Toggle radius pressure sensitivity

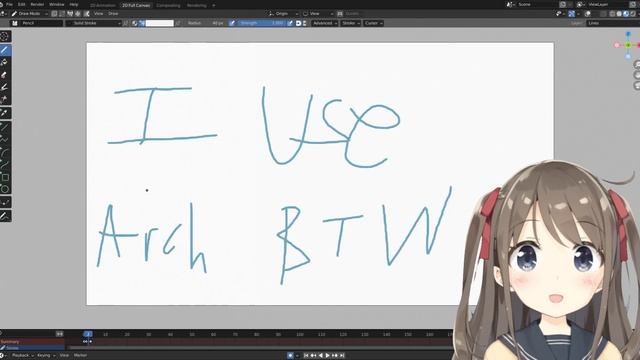232,23
